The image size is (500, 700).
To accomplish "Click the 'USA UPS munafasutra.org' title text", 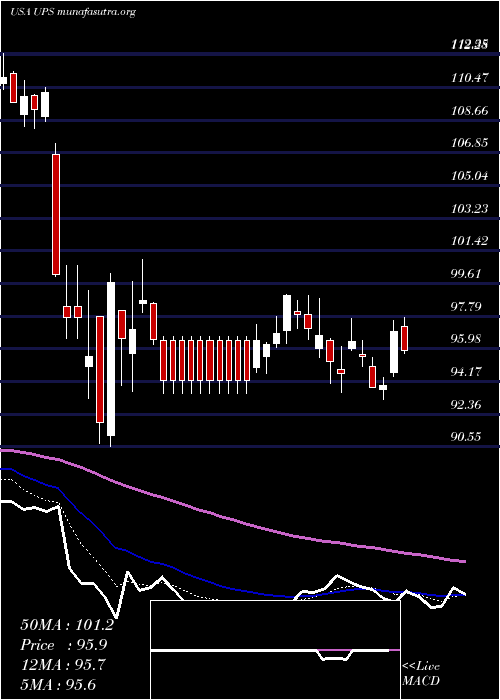I will point(72,12).
